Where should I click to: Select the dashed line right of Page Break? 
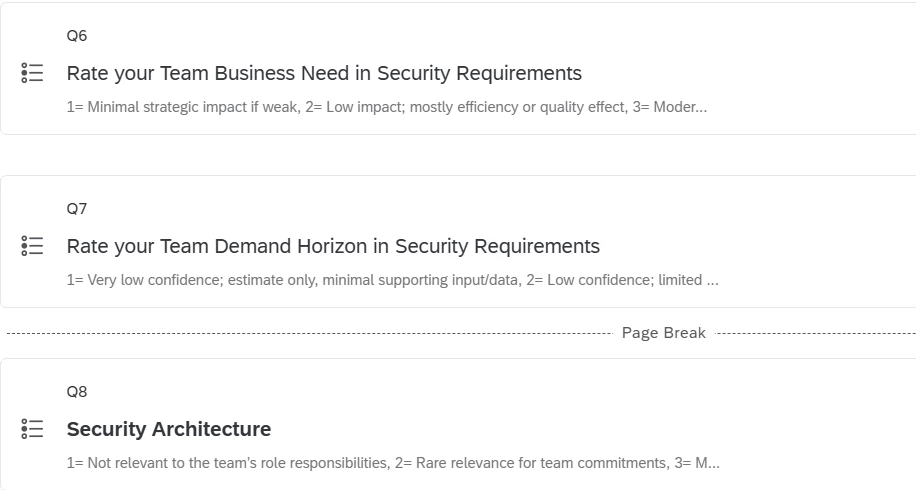(x=816, y=333)
